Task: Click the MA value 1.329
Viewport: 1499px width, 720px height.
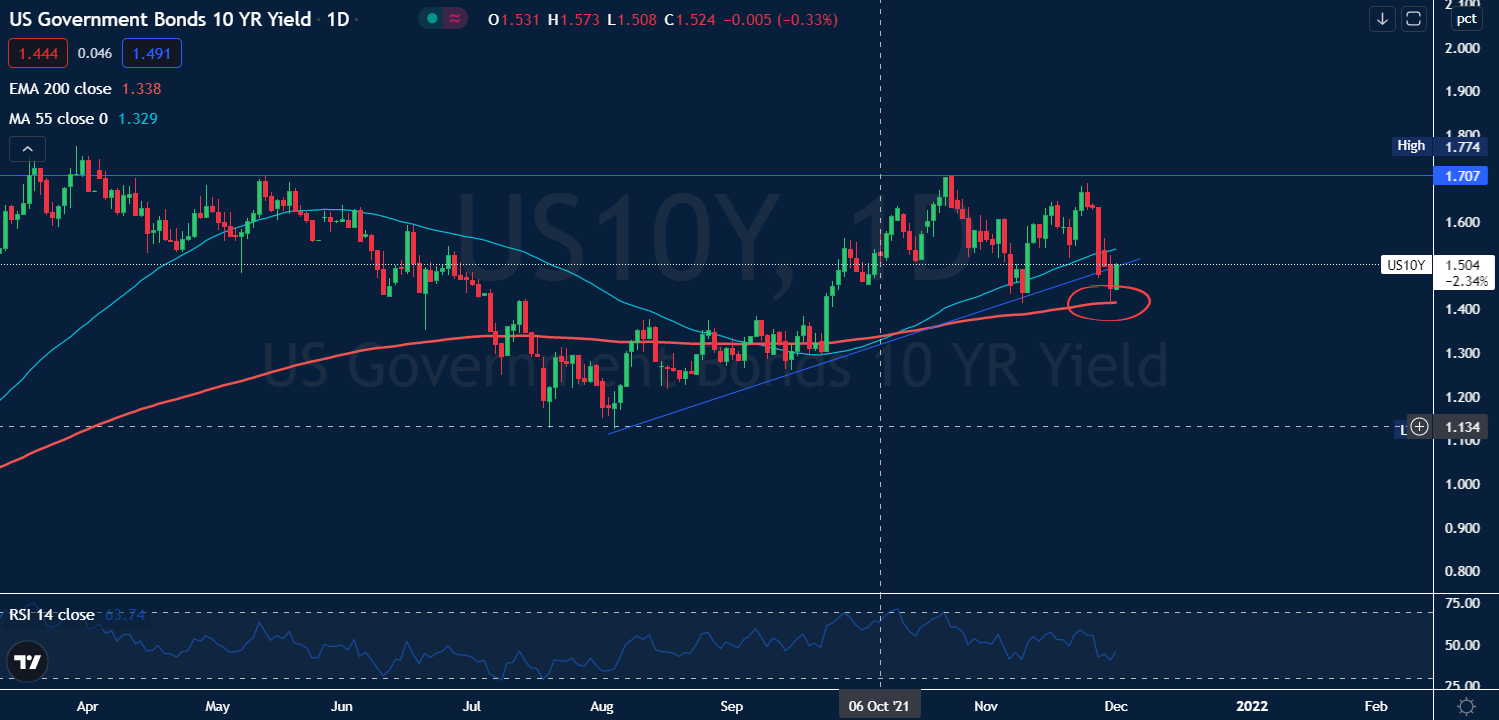Action: pos(137,119)
